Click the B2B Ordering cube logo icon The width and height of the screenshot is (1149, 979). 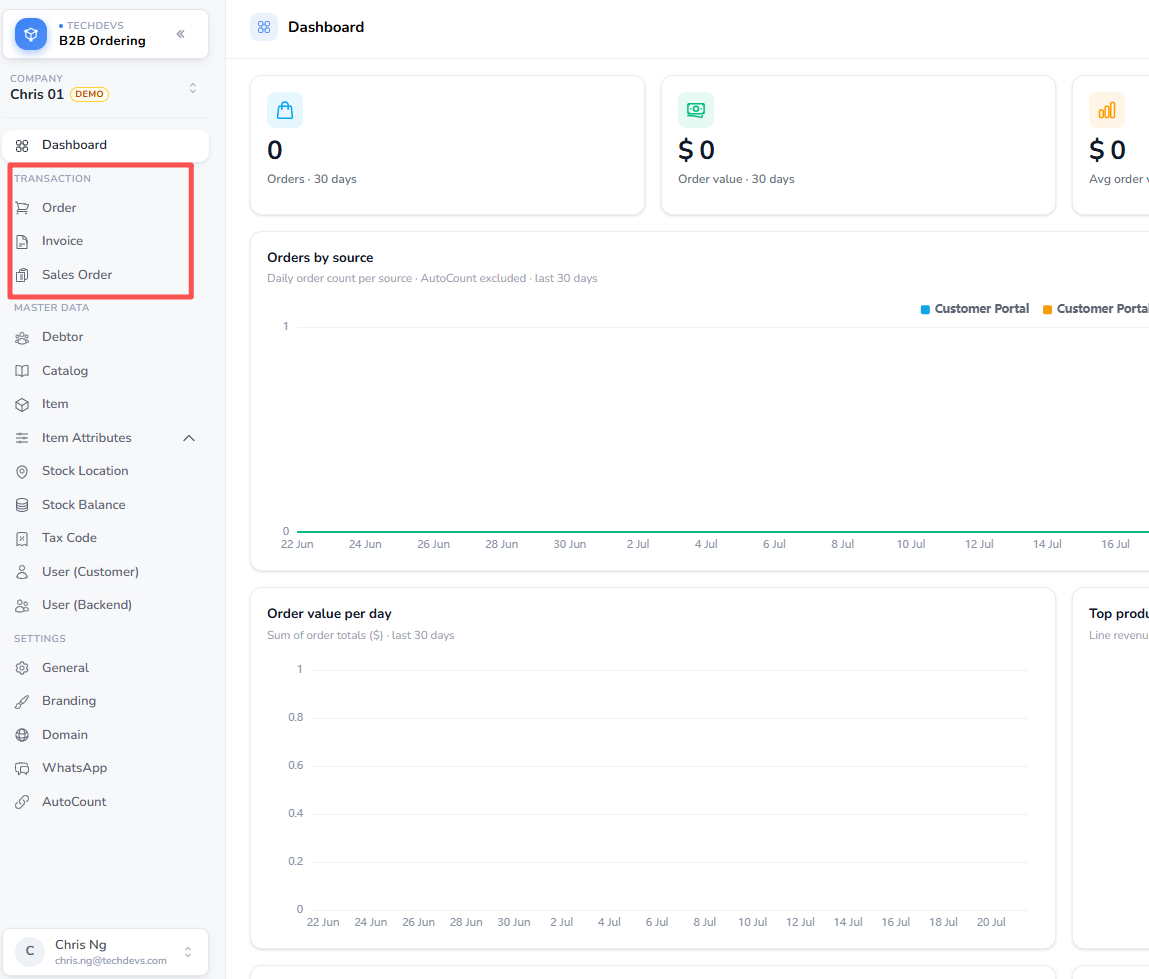tap(31, 34)
